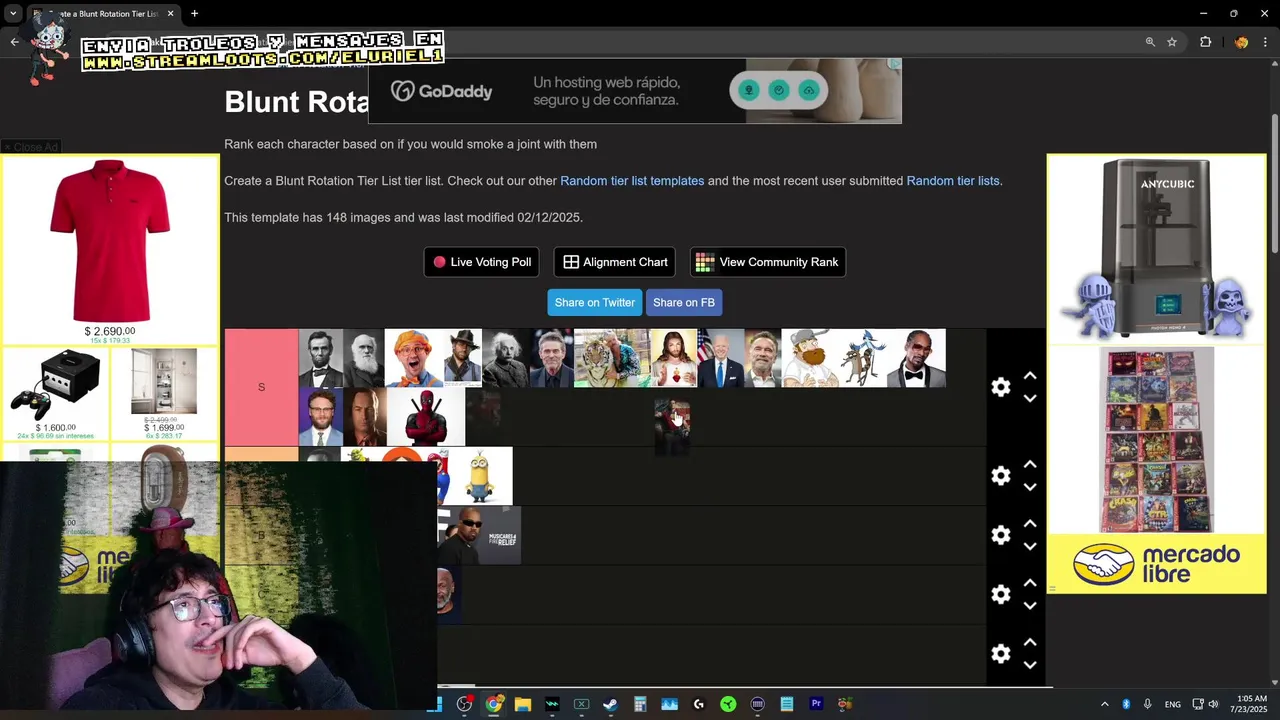Move the Minion row down with its chevron
The image size is (1280, 720).
[x=1030, y=487]
